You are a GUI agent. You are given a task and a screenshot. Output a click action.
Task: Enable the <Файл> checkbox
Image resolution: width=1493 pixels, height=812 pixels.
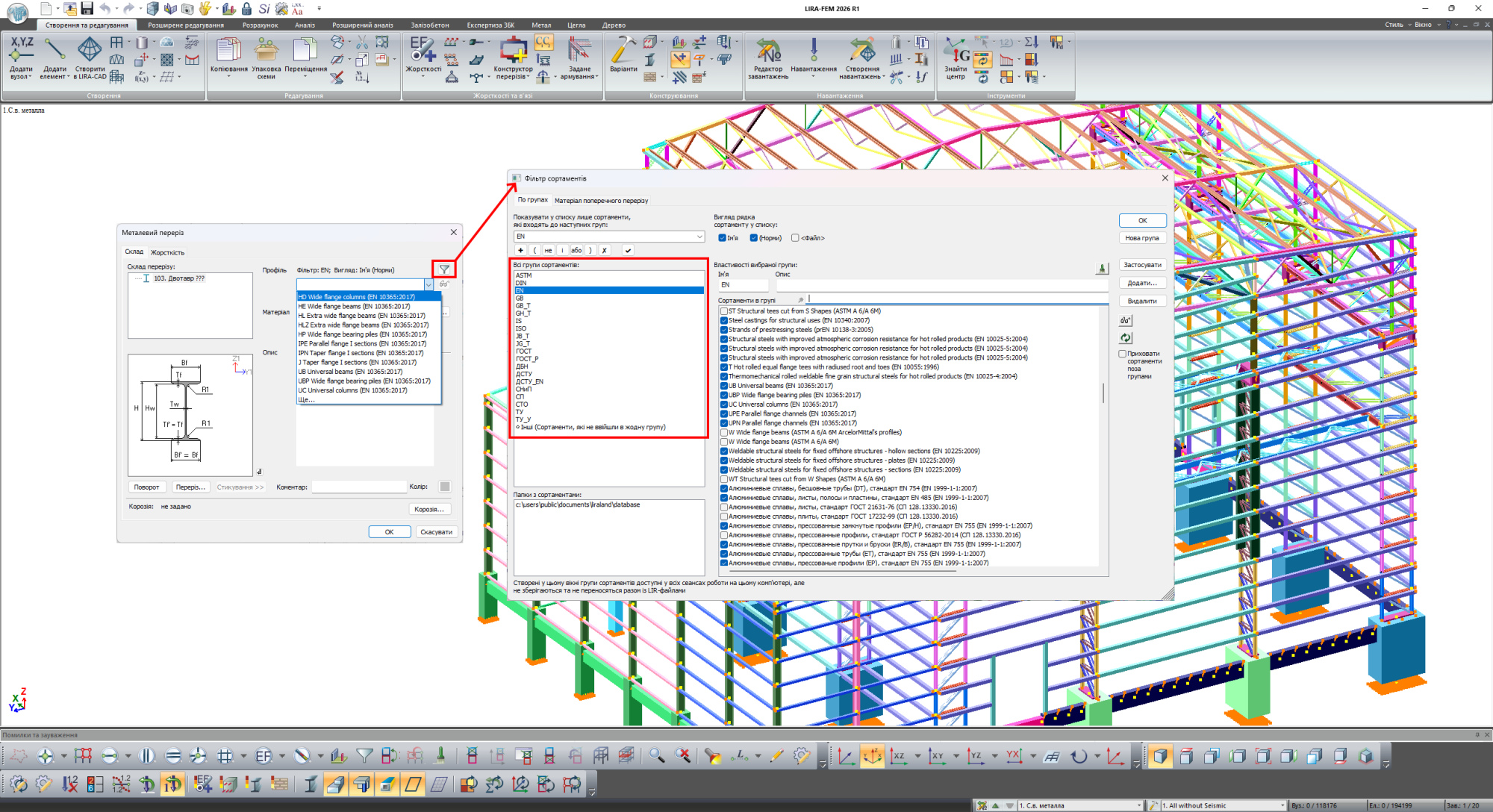795,238
